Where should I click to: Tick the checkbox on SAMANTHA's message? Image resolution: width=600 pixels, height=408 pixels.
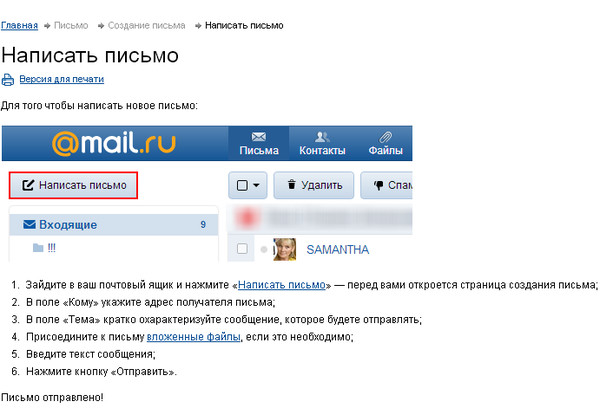242,249
